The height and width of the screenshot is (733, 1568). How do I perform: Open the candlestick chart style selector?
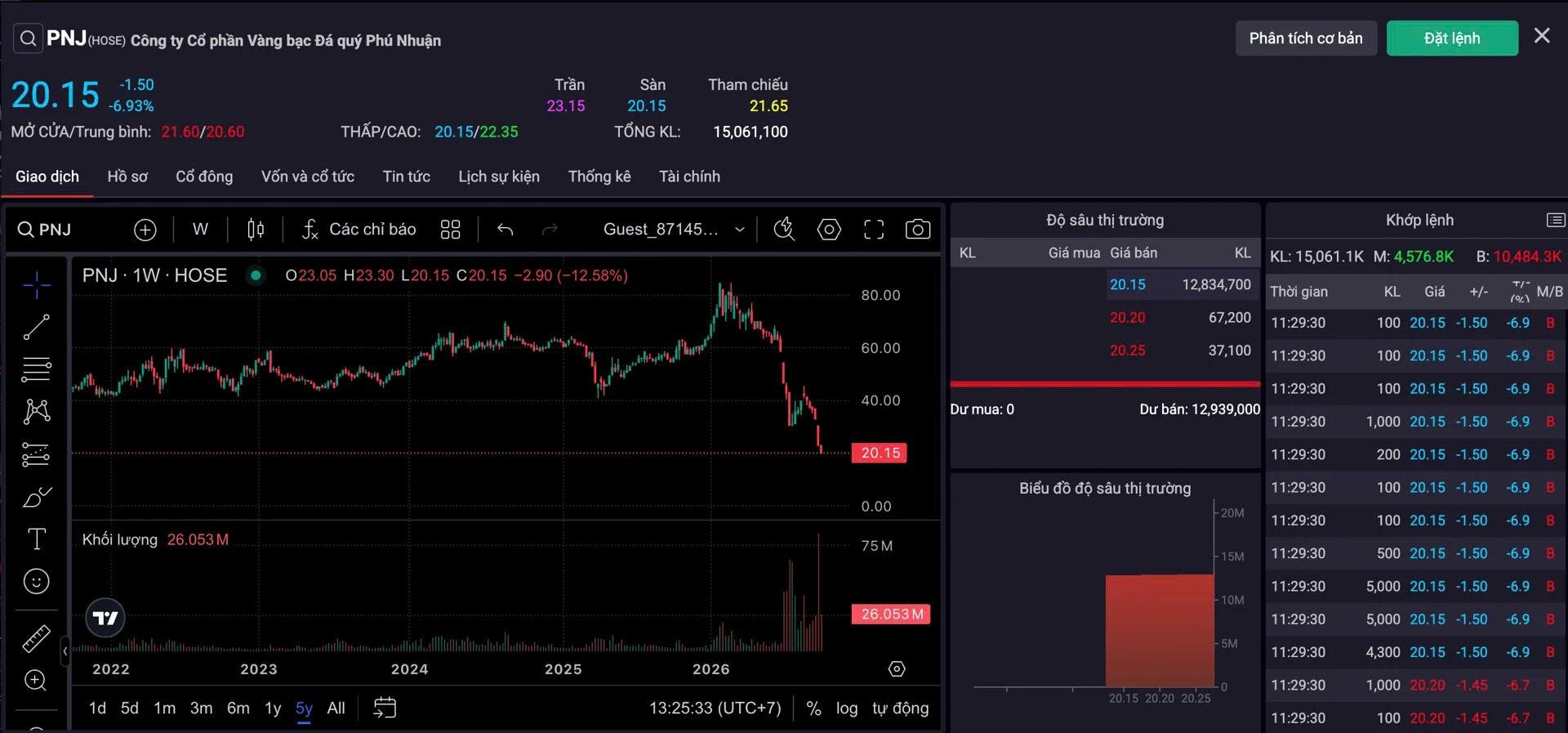pyautogui.click(x=256, y=230)
